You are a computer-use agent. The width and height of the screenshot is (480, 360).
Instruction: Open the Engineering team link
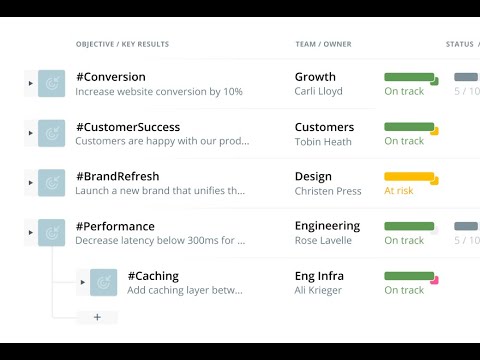pyautogui.click(x=327, y=226)
